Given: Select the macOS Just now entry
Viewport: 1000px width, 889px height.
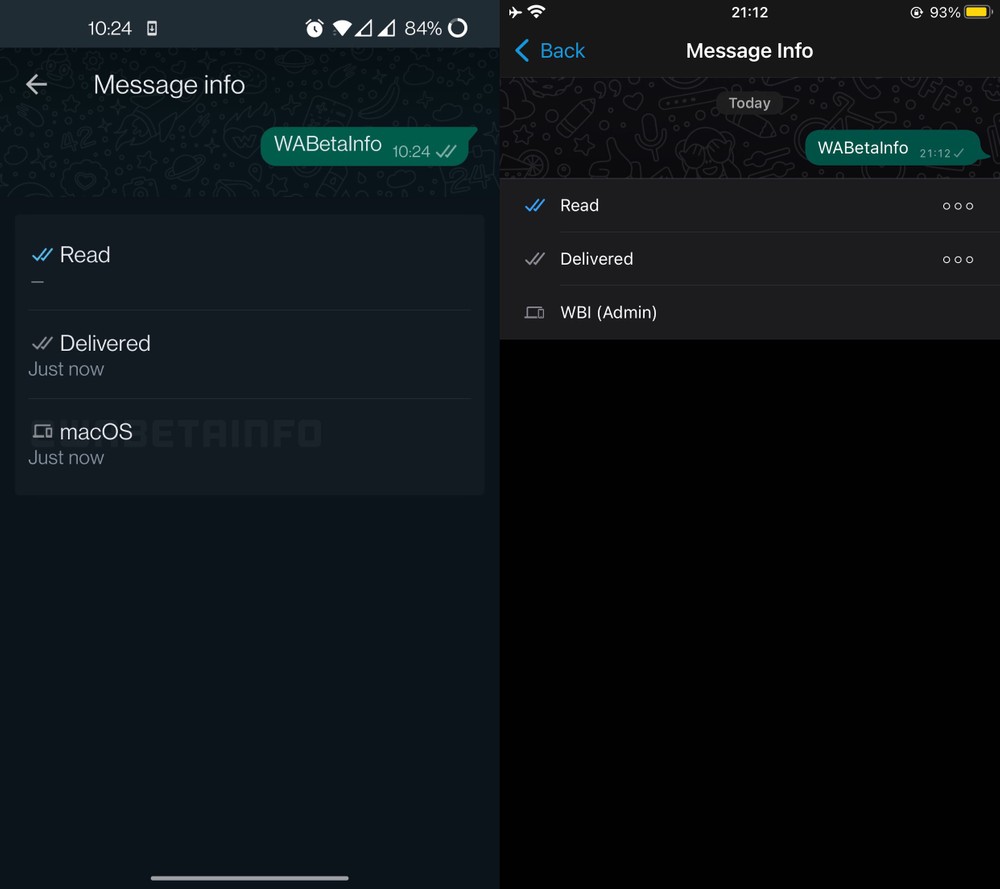Looking at the screenshot, I should pos(249,444).
